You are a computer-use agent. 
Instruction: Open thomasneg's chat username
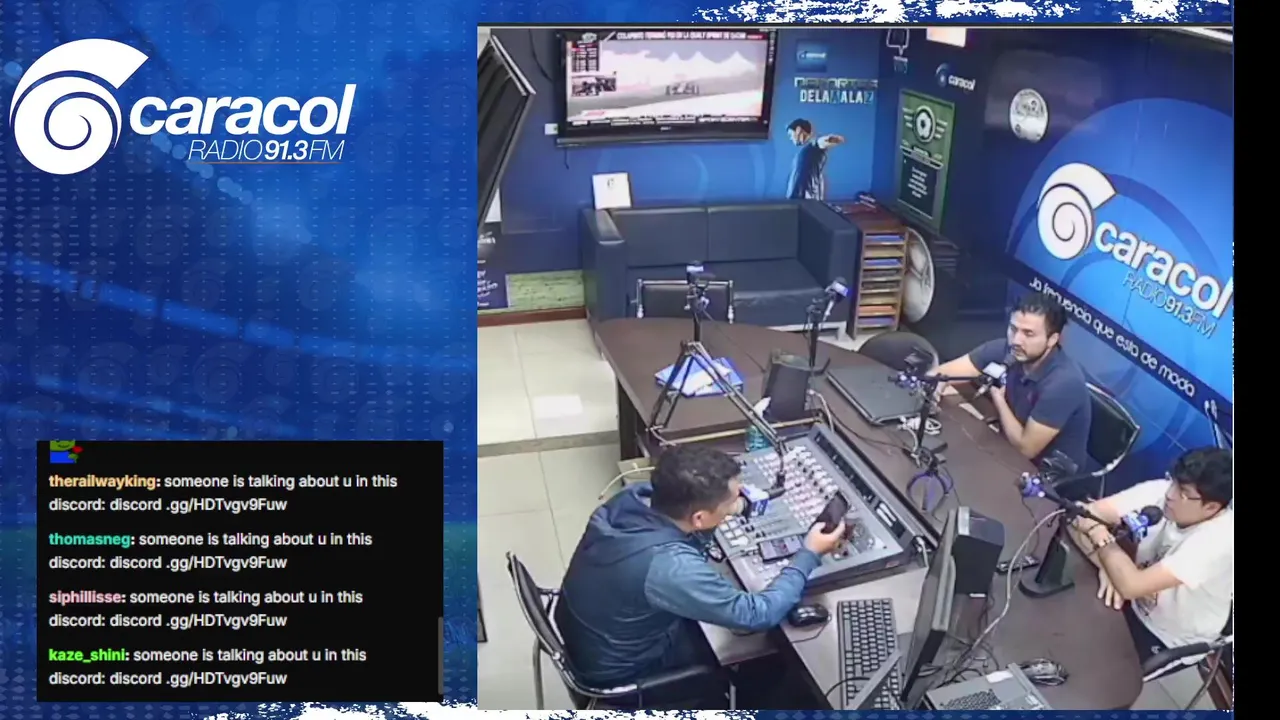pyautogui.click(x=90, y=539)
